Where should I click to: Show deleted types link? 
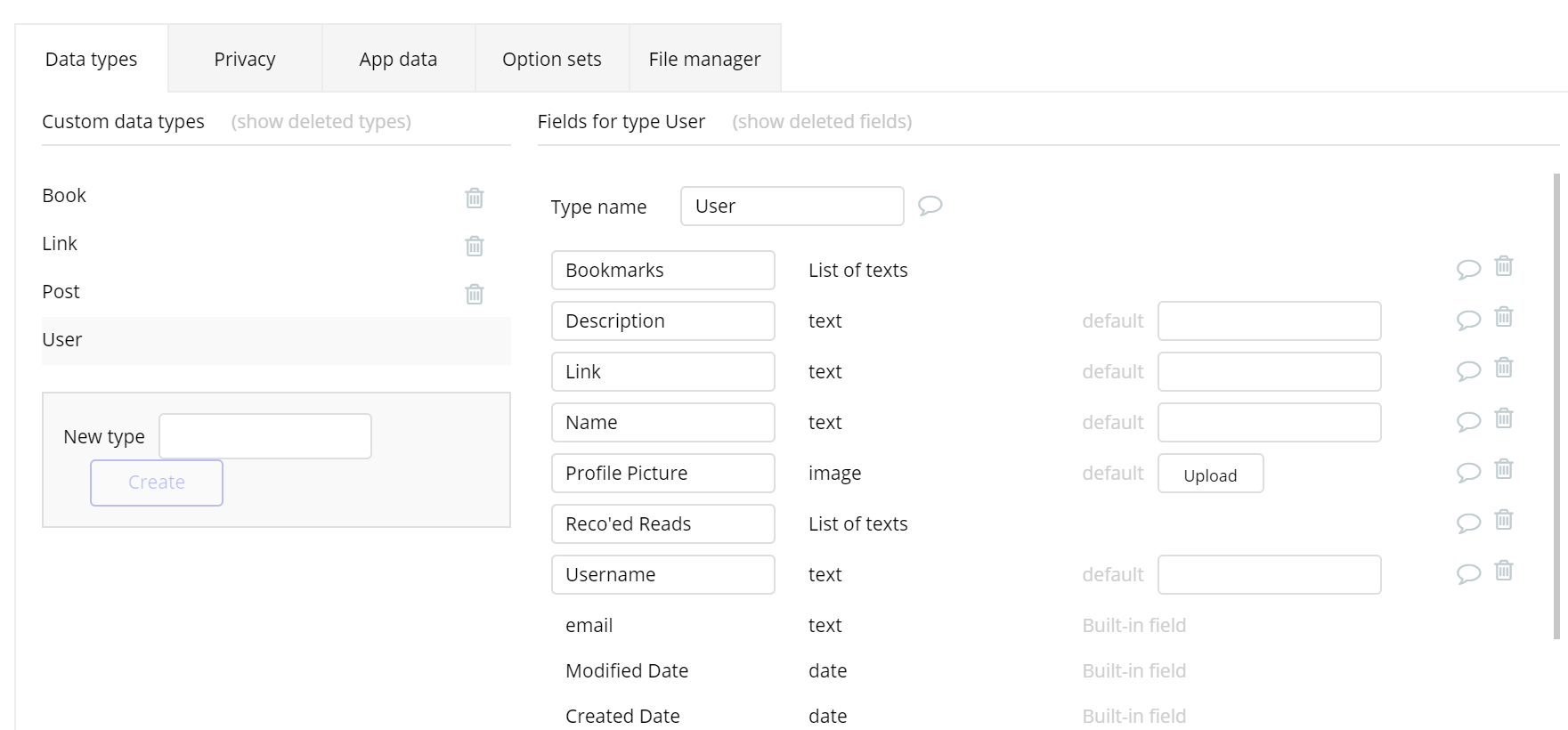tap(321, 122)
